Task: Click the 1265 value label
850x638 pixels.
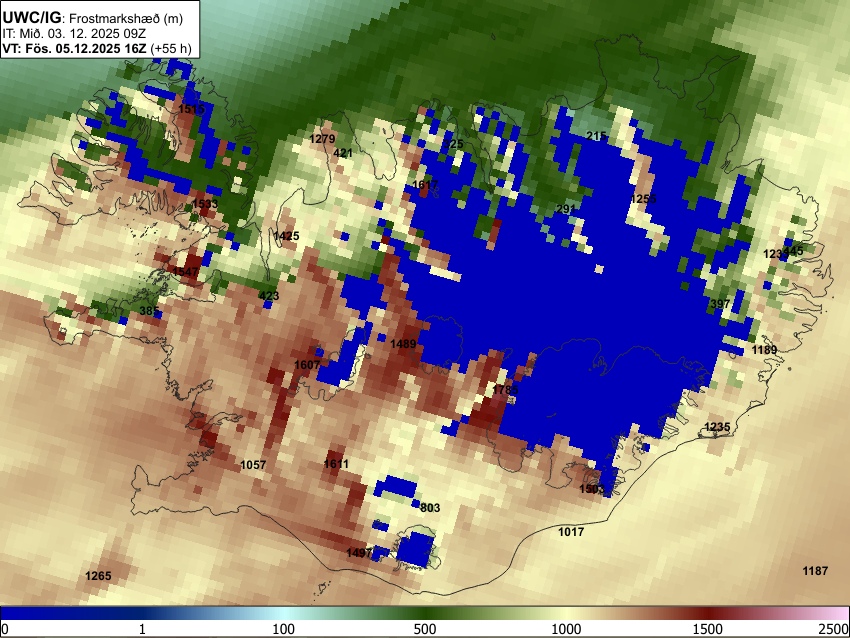Action: tap(98, 576)
